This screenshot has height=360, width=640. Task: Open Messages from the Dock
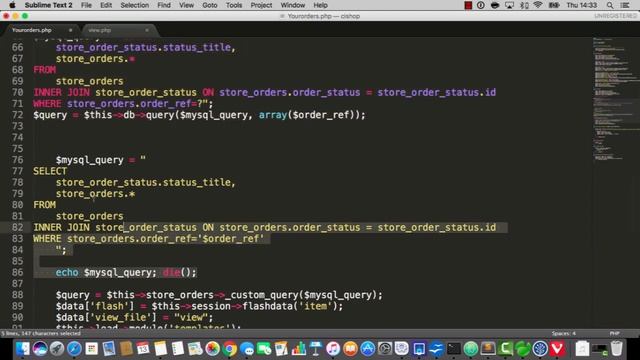coord(247,349)
